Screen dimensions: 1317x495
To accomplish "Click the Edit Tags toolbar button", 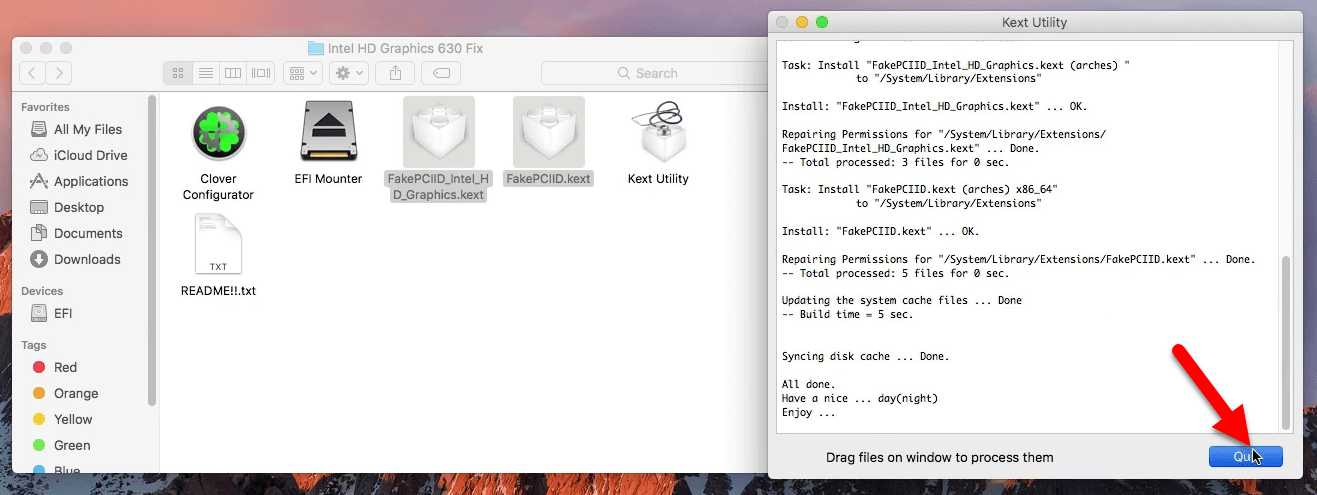I will point(441,73).
